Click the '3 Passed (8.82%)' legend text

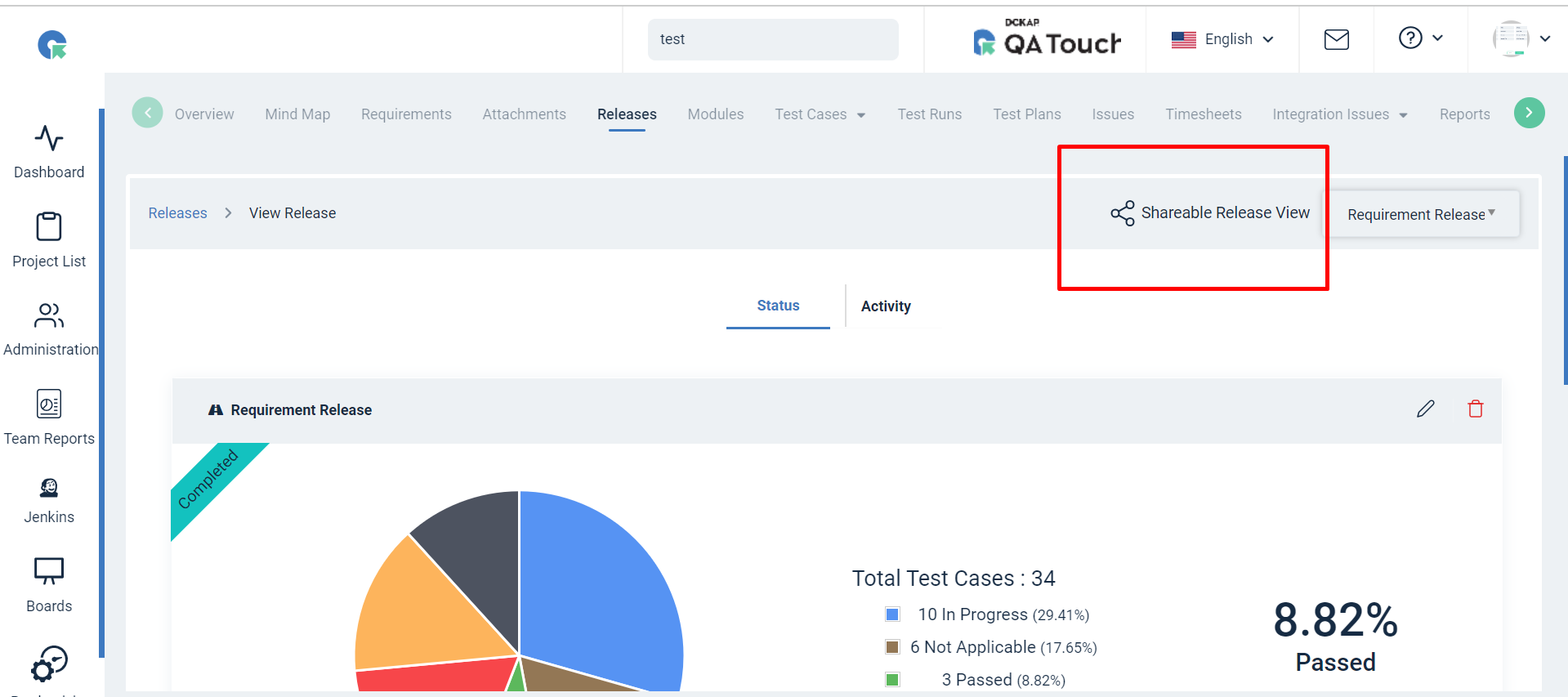click(x=1003, y=680)
